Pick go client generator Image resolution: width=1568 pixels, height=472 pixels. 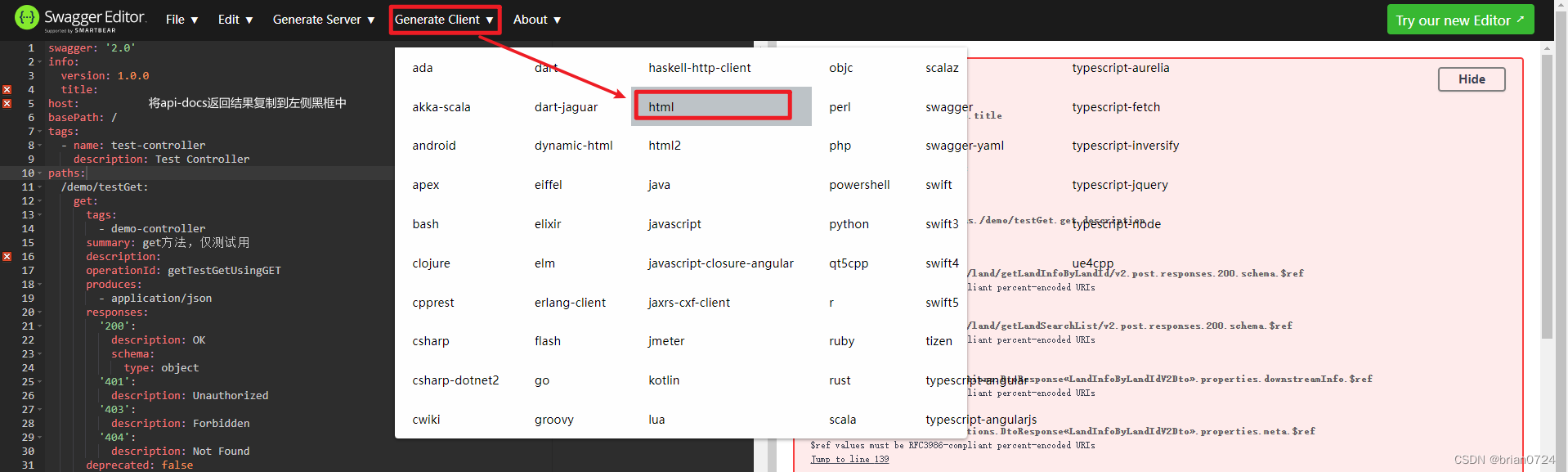(542, 380)
